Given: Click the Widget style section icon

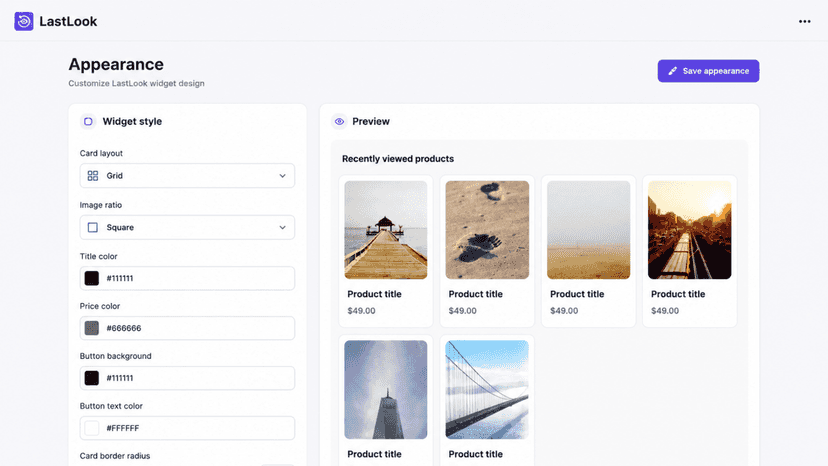Looking at the screenshot, I should (x=88, y=122).
